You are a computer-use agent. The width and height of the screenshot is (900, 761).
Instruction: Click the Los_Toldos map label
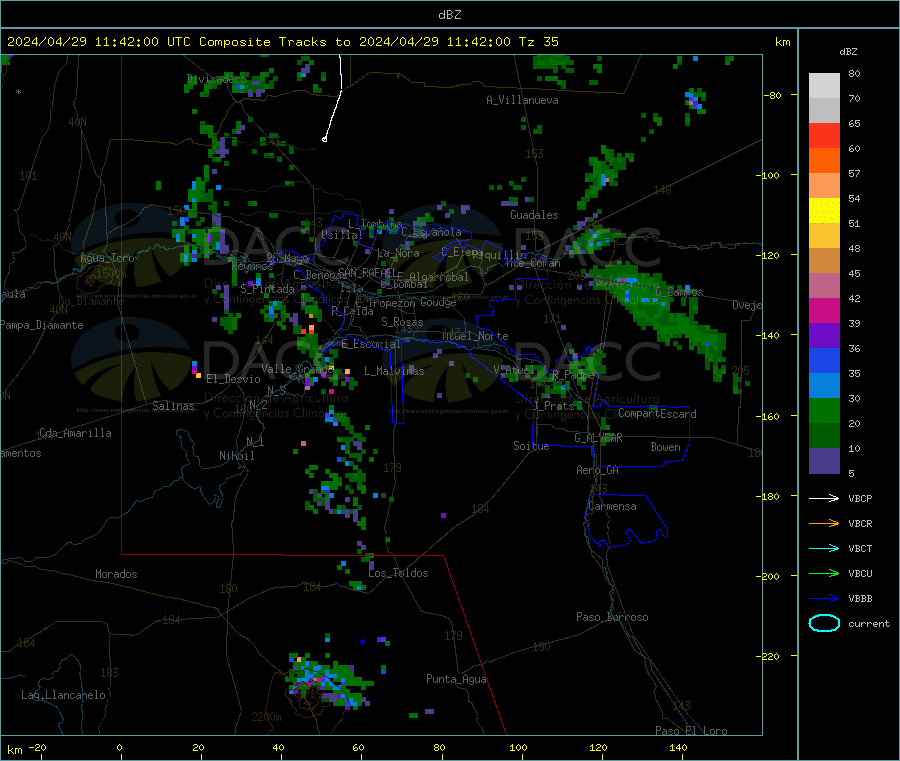pos(398,573)
